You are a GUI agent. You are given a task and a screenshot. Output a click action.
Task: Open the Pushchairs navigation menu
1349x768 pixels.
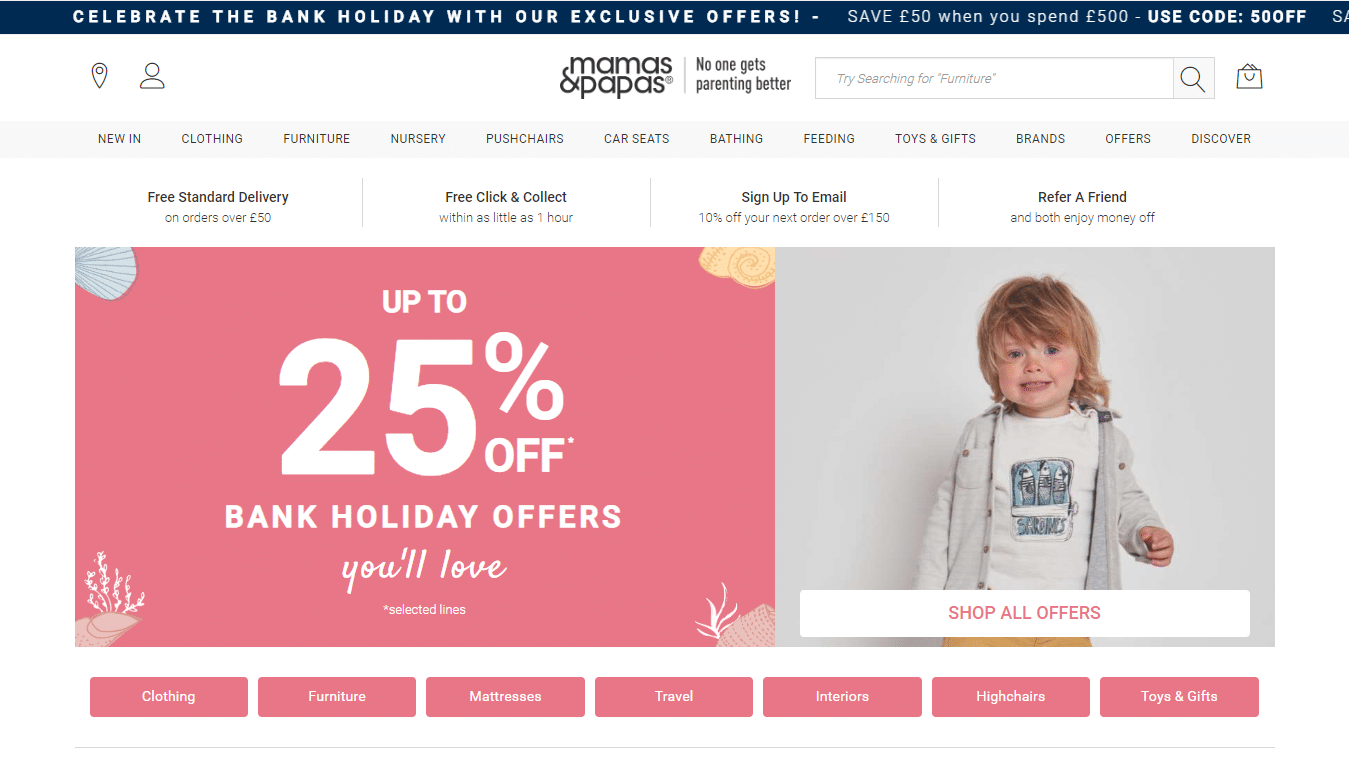(525, 139)
